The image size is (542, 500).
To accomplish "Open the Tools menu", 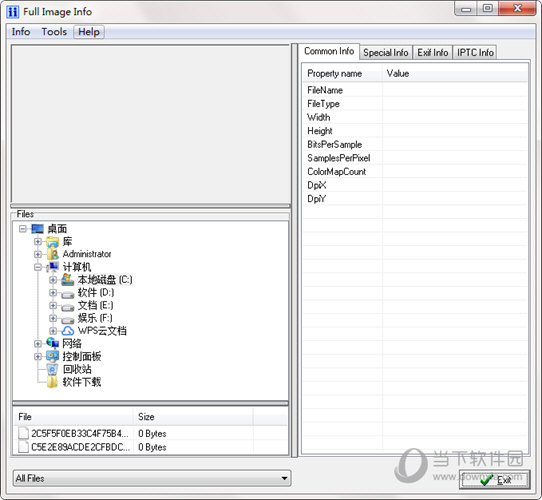I will point(54,32).
